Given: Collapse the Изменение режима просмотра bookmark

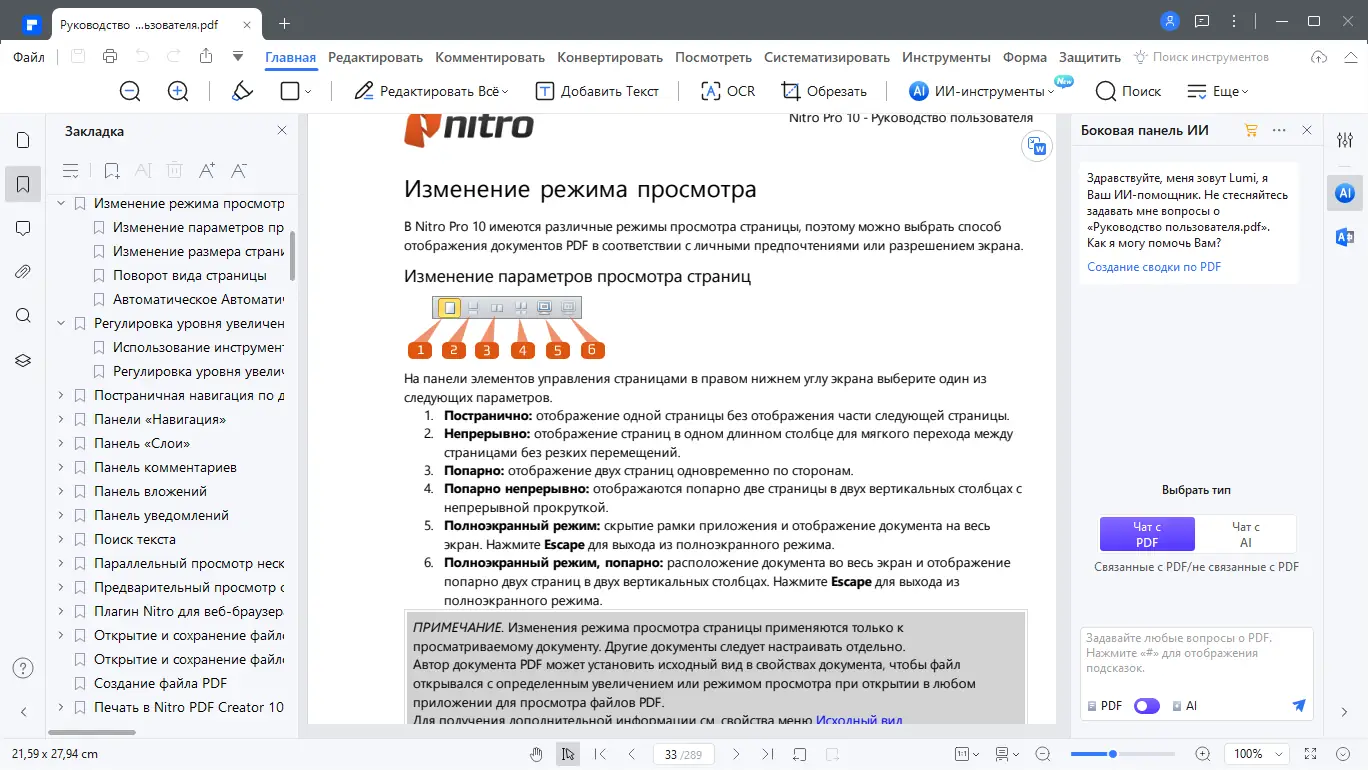Looking at the screenshot, I should click(x=61, y=203).
